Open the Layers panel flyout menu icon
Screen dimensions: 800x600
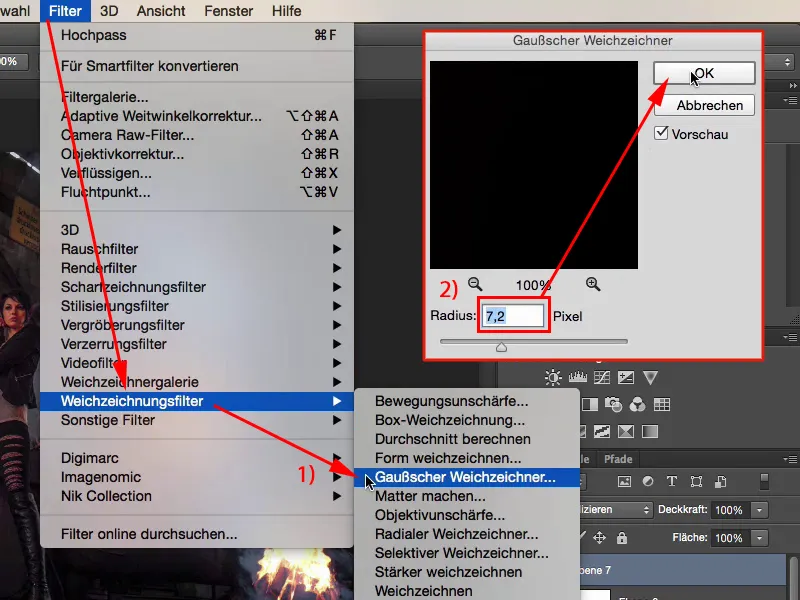[790, 459]
